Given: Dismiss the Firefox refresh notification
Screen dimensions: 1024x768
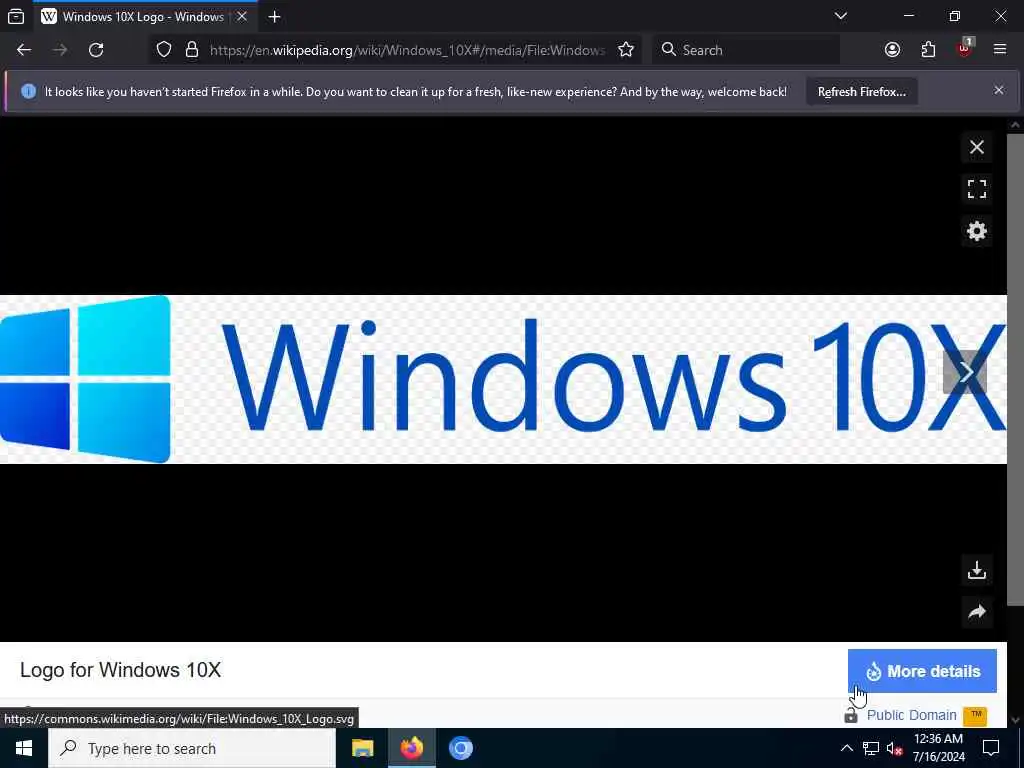Looking at the screenshot, I should pyautogui.click(x=999, y=90).
